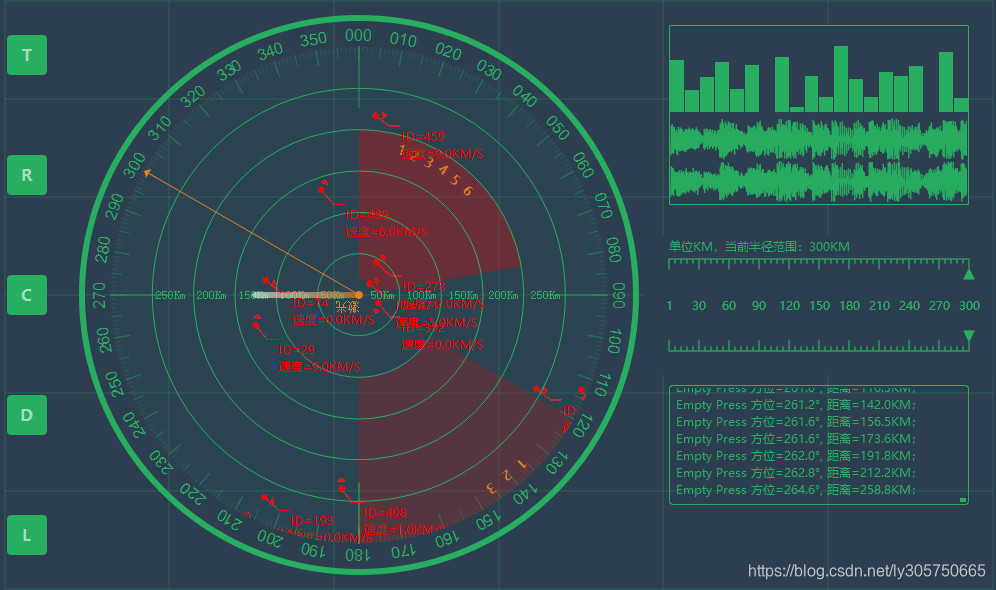Click the 200Km ring label on right axis
Image resolution: width=996 pixels, height=590 pixels.
pos(503,295)
